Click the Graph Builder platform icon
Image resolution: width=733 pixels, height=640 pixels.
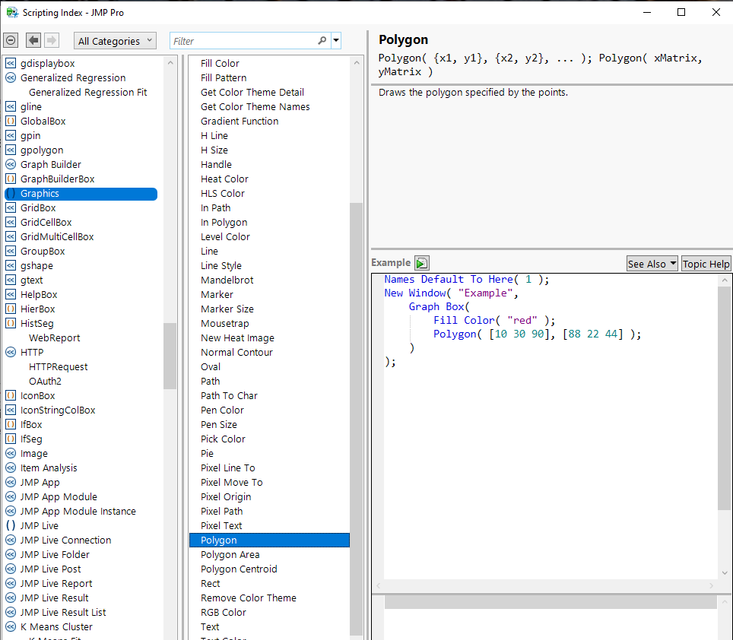tap(10, 165)
